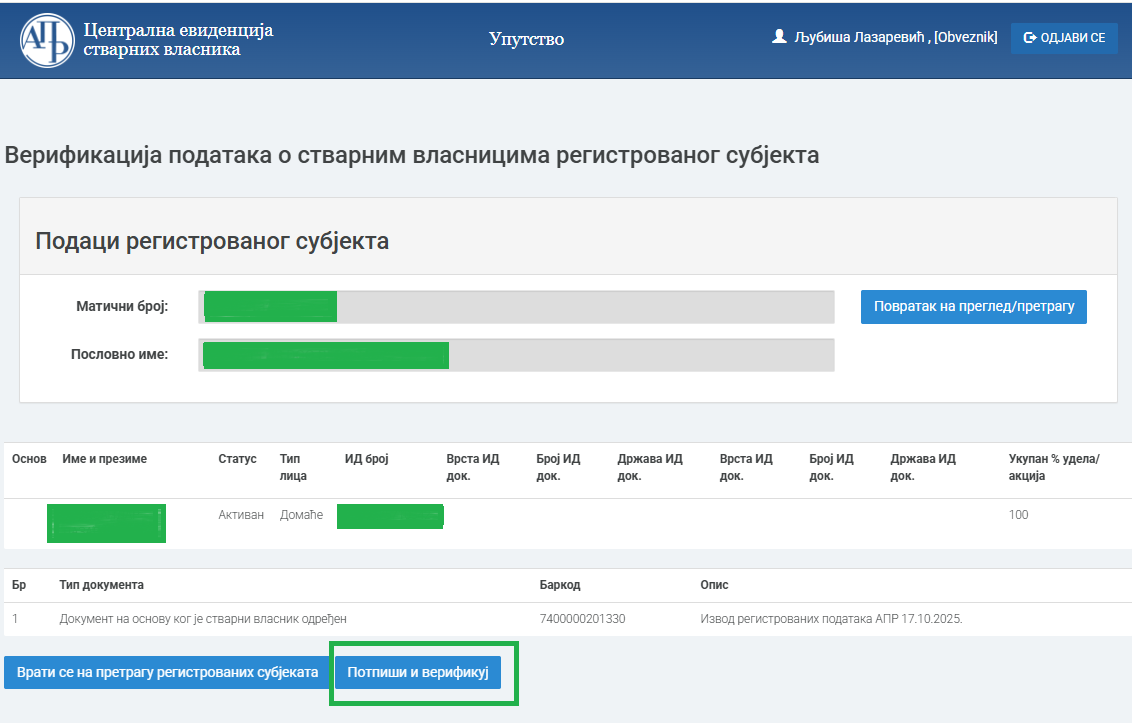The image size is (1132, 723).
Task: Click the Тип документа column header
Action: (101, 585)
